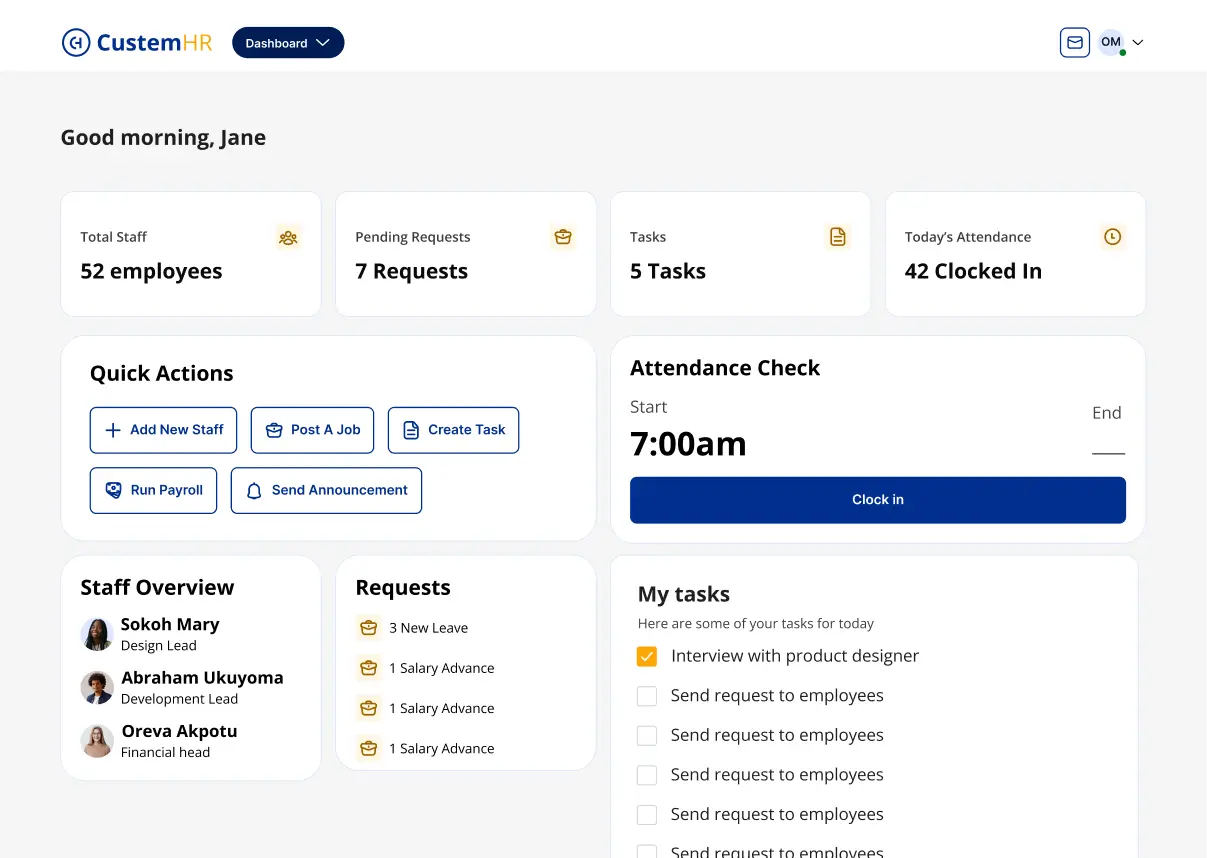
Task: Expand the account menu chevron
Action: pyautogui.click(x=1137, y=43)
